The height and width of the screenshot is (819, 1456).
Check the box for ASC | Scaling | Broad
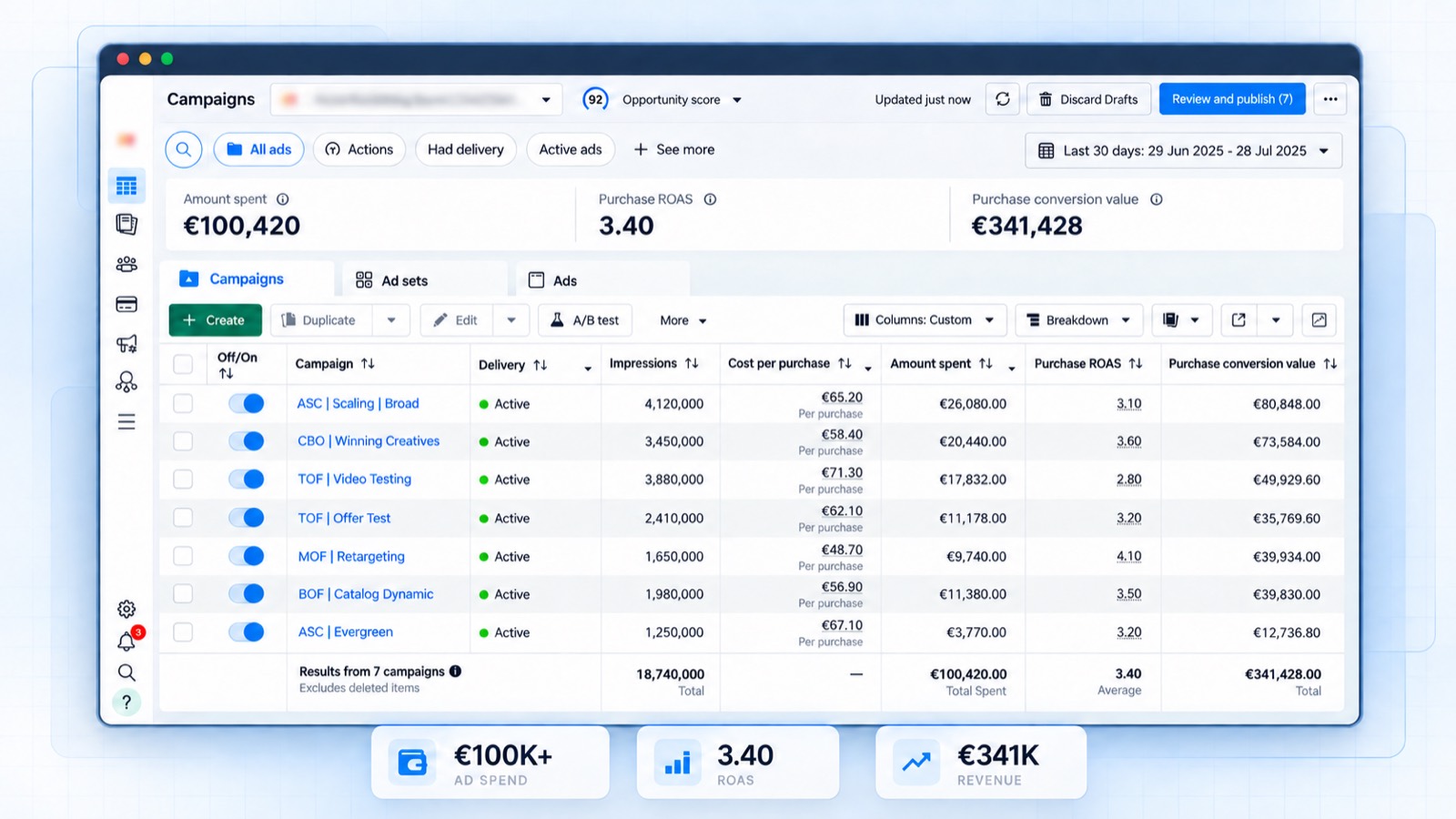tap(183, 404)
